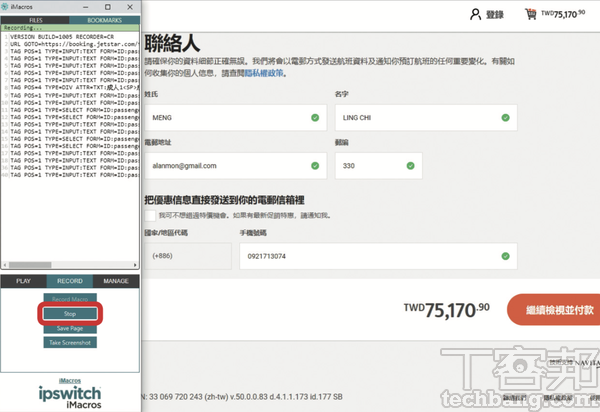This screenshot has height=412, width=600.
Task: Select the RECORD tab
Action: (70, 281)
